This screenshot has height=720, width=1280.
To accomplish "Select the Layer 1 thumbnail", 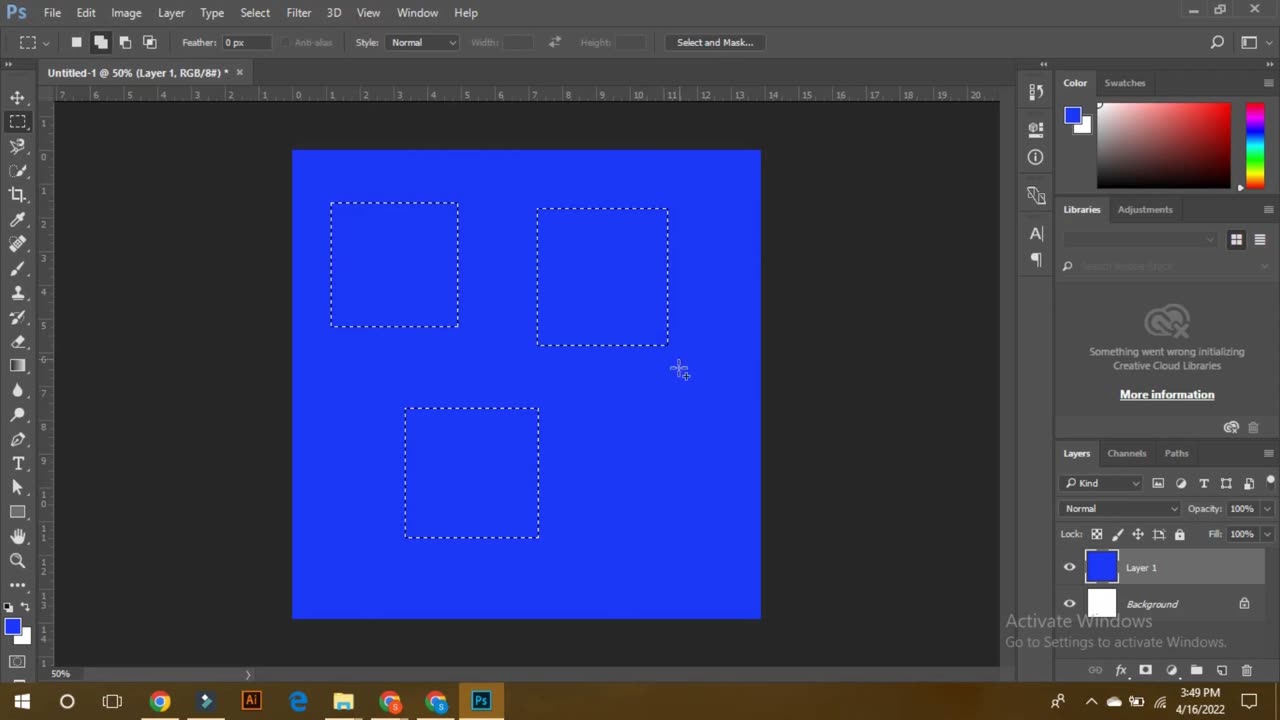I will [1101, 567].
